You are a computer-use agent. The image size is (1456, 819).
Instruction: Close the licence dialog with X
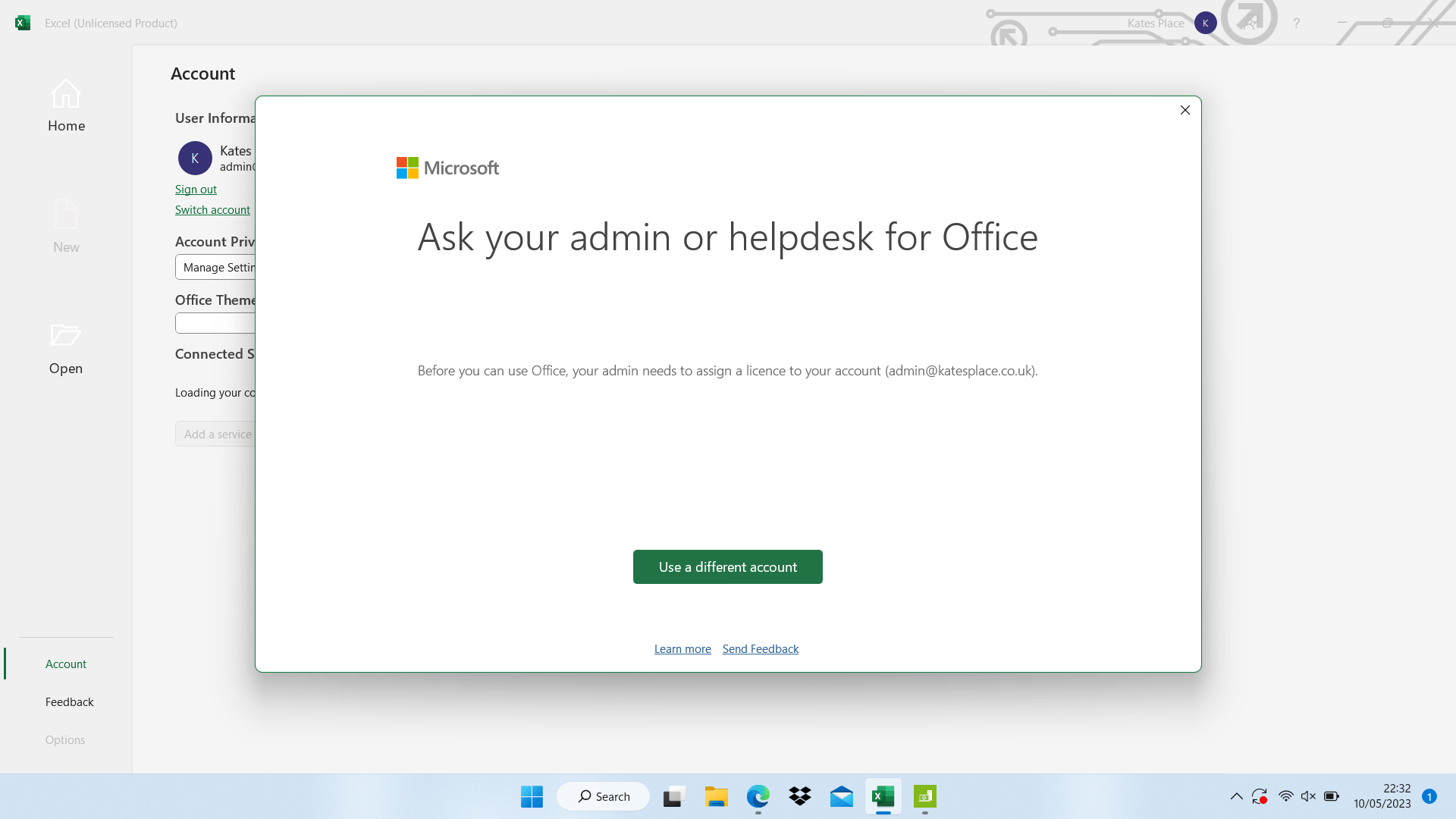(1185, 110)
